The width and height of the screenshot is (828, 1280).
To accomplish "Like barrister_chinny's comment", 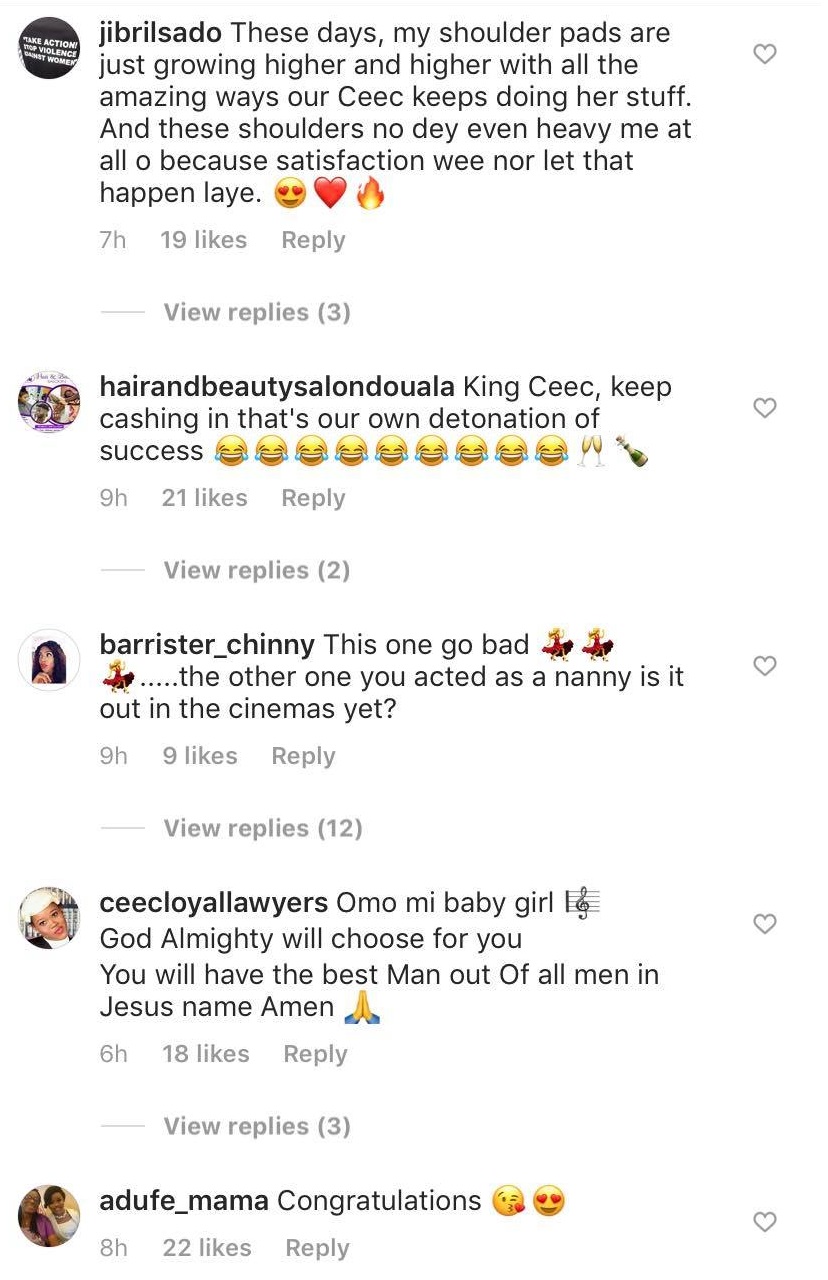I will coord(765,666).
